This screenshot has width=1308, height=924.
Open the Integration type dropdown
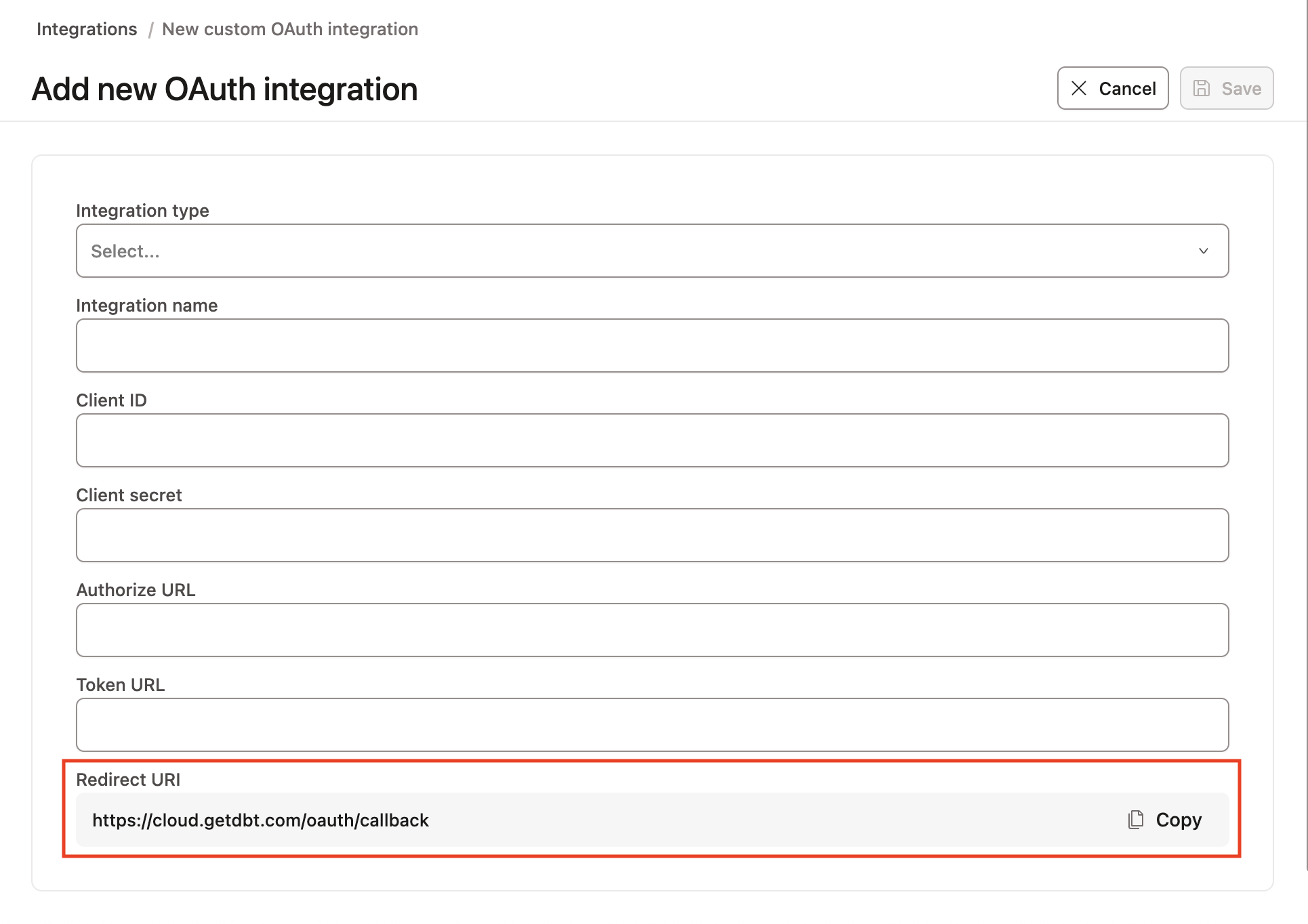(x=651, y=251)
